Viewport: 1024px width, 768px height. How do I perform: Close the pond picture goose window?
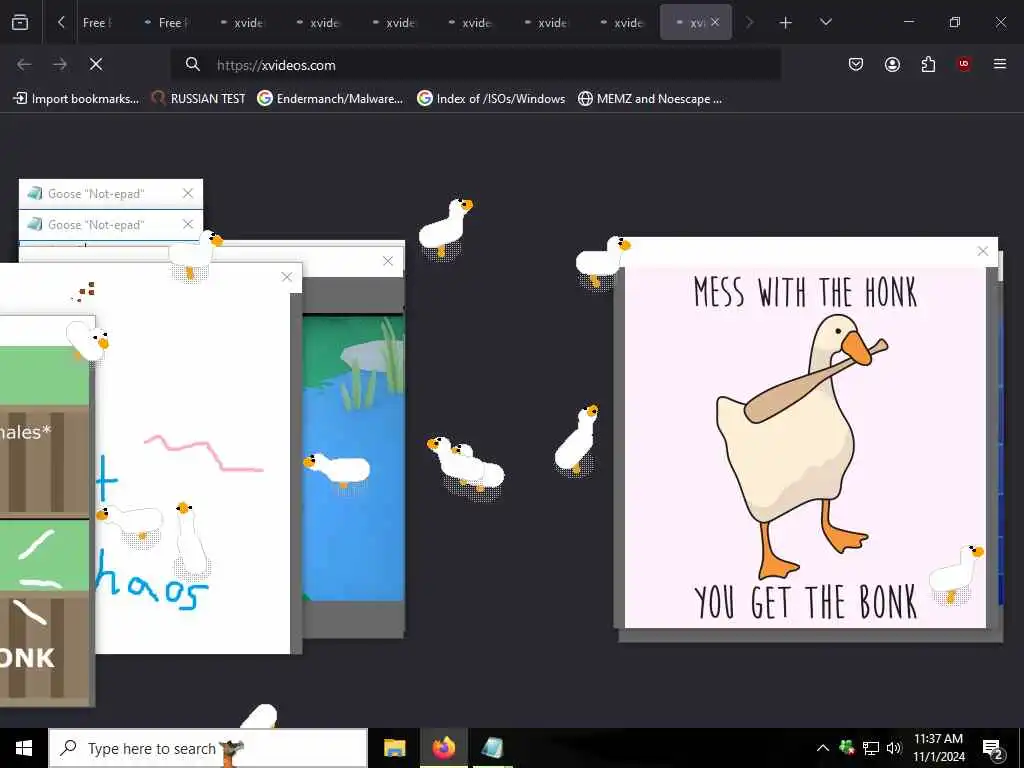click(388, 261)
